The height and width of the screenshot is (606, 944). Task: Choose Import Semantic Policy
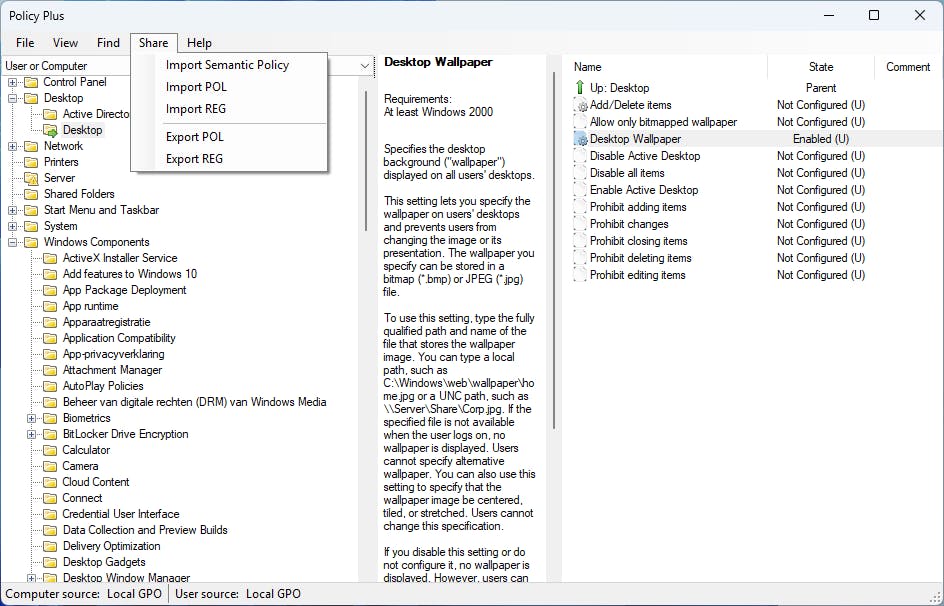point(228,65)
